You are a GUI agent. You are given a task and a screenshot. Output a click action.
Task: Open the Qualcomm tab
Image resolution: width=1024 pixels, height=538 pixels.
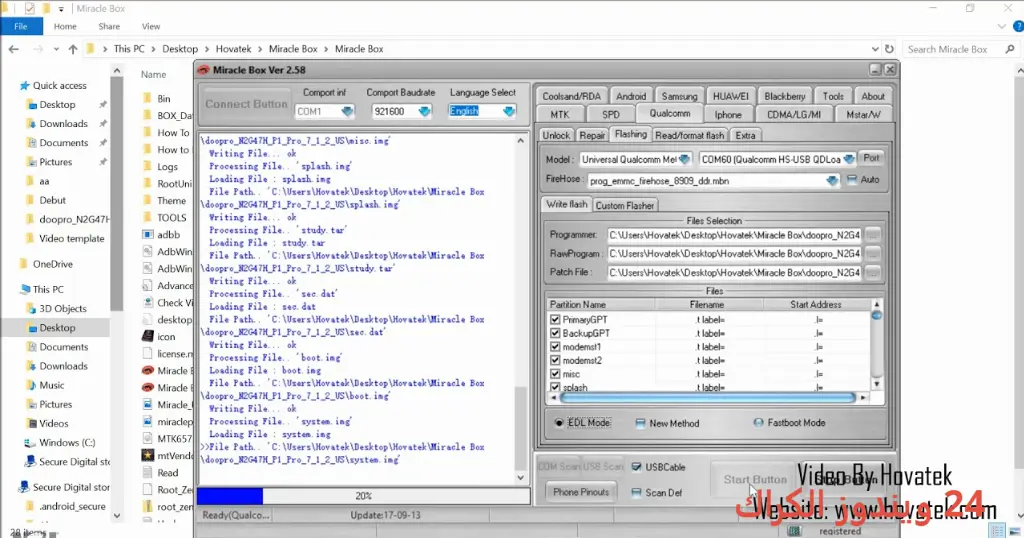669,114
